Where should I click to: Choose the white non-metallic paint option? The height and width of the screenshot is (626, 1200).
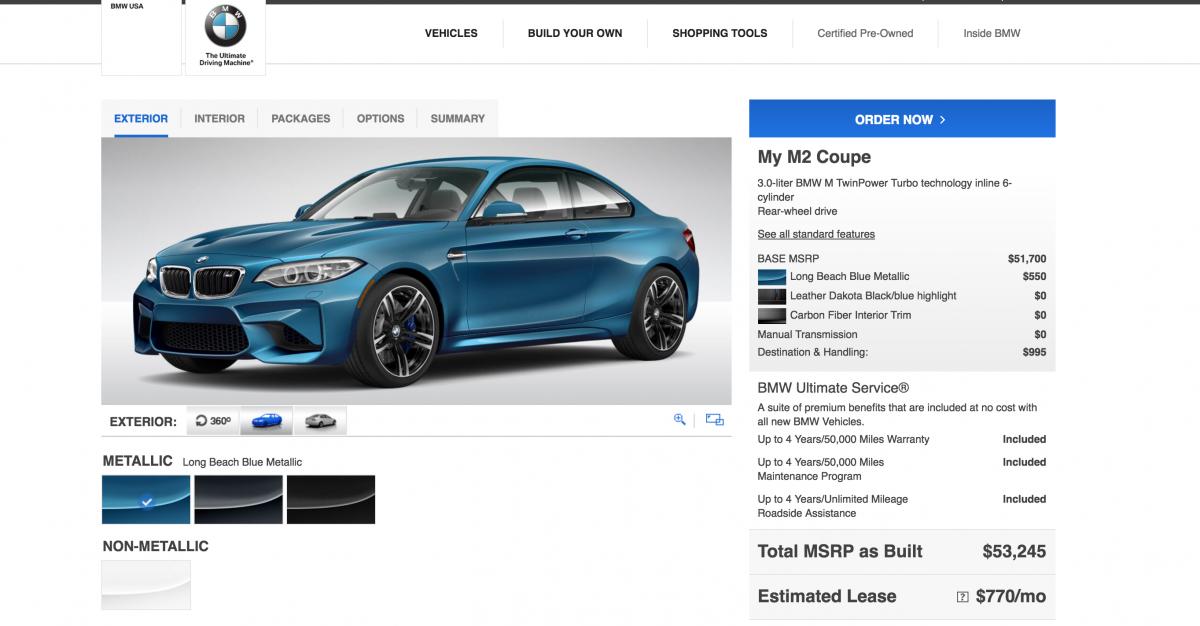click(x=145, y=584)
